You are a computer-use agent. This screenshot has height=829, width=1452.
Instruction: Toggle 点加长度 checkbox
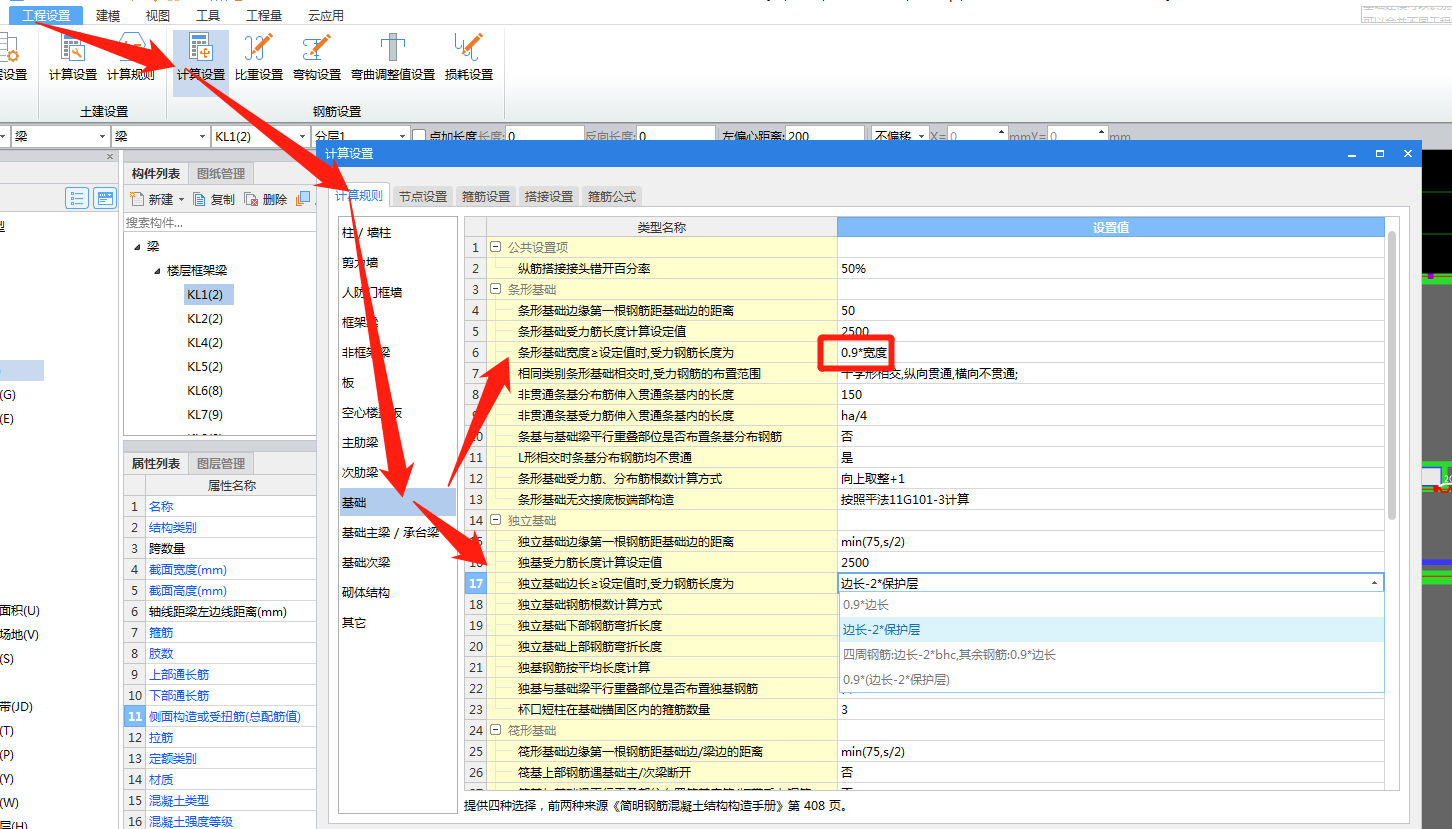click(419, 136)
